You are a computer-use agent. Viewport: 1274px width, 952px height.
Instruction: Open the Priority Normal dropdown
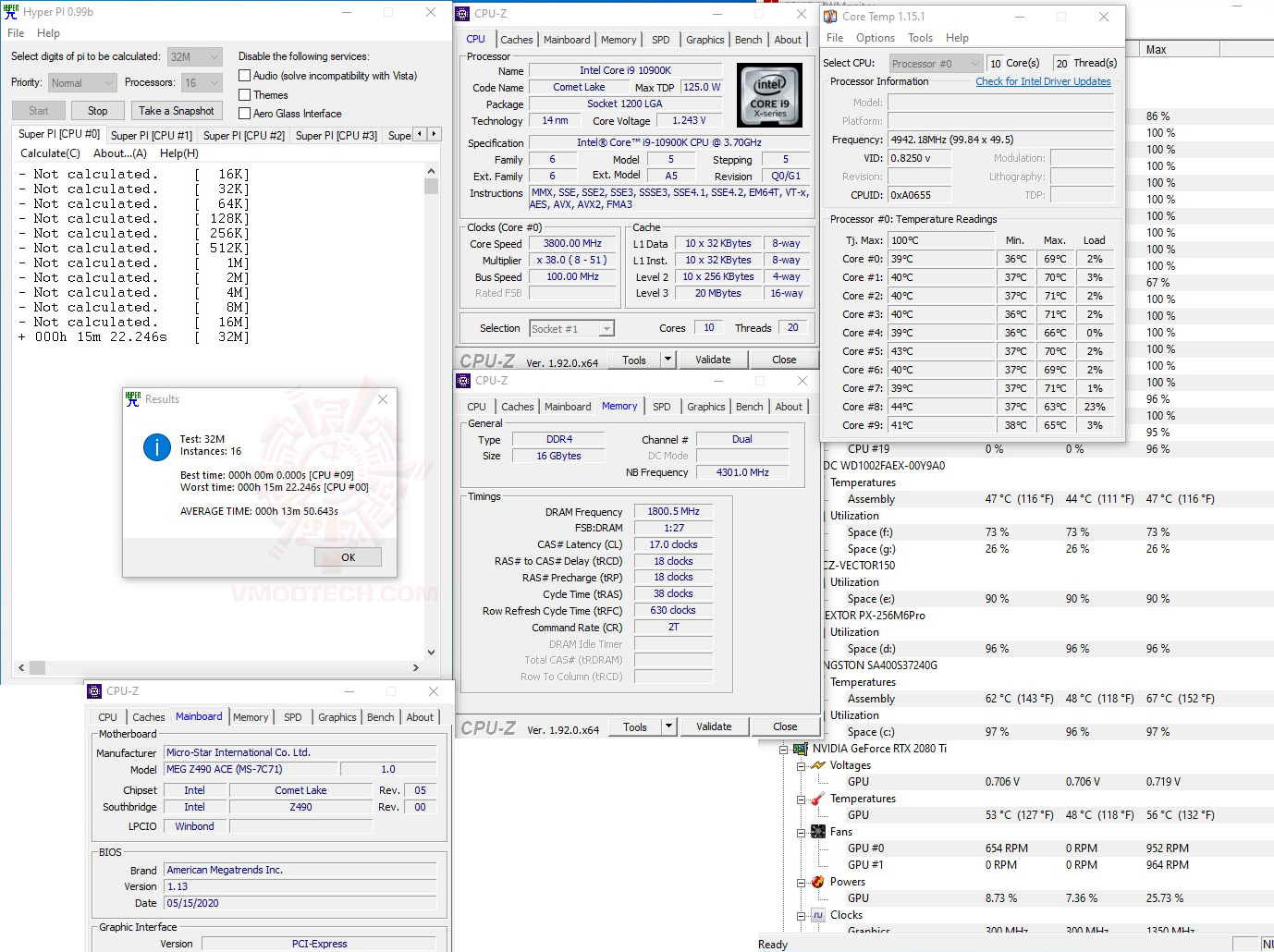[82, 82]
